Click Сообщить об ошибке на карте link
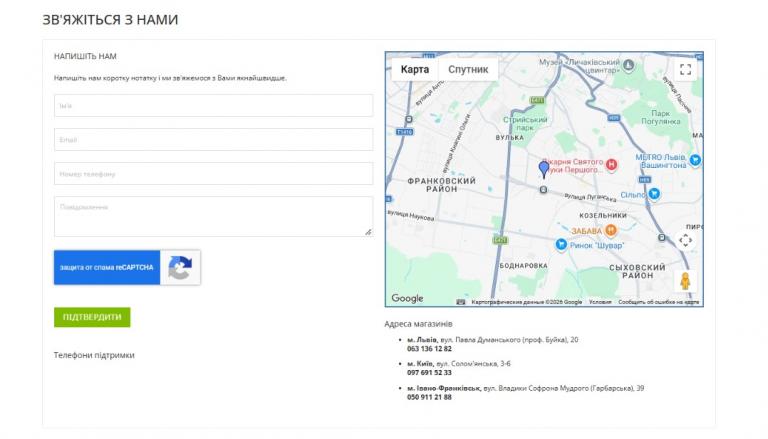 659,302
